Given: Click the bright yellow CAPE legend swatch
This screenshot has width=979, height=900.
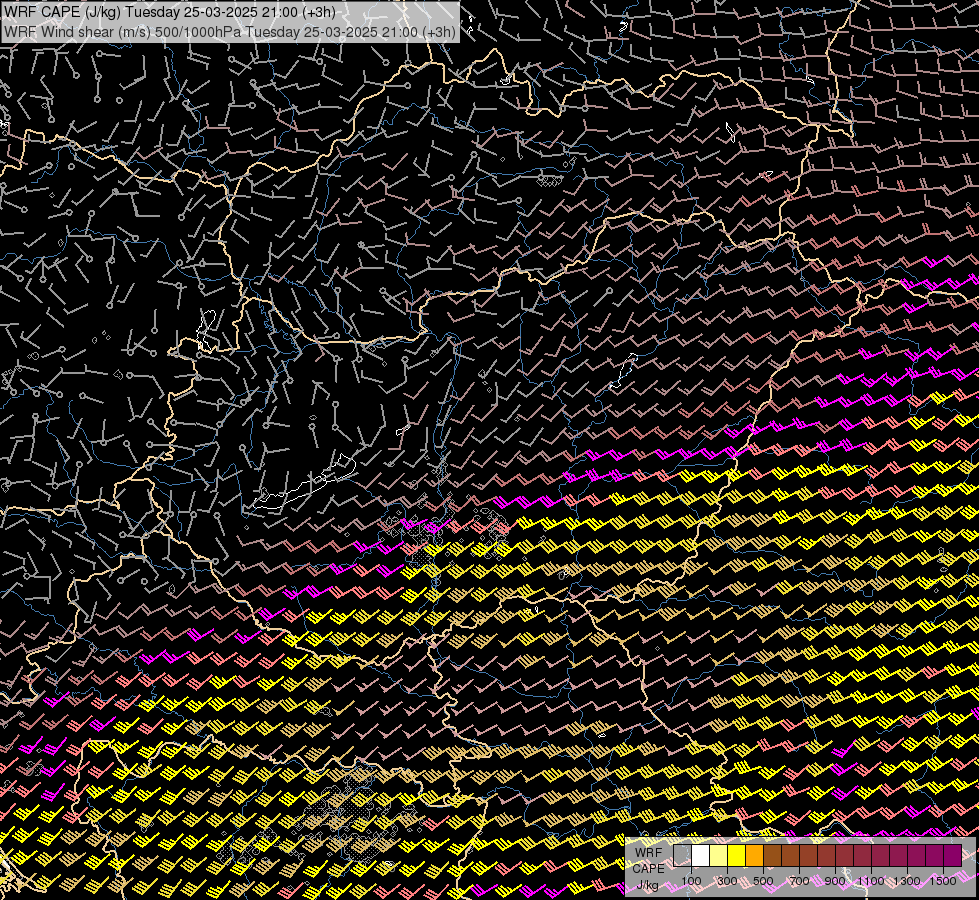Looking at the screenshot, I should coord(737,855).
